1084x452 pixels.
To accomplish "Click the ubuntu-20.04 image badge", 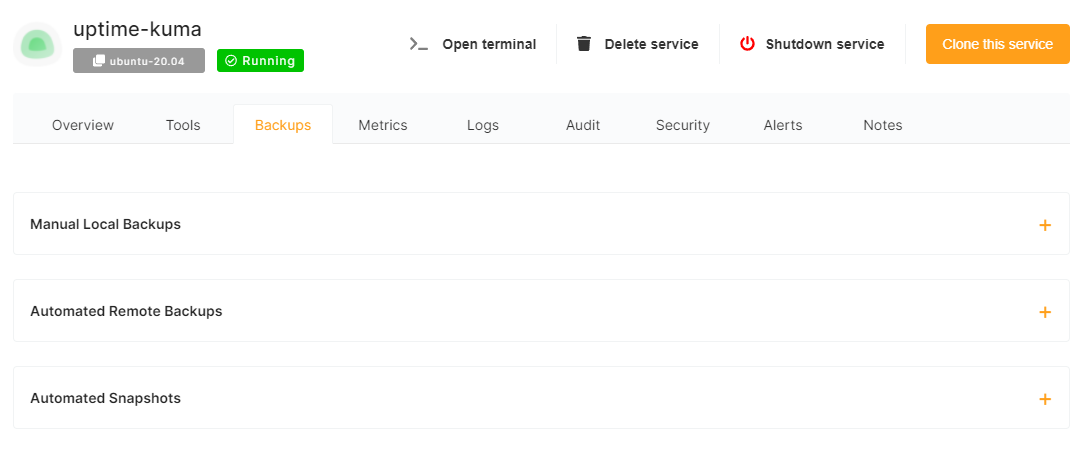I will (x=139, y=61).
